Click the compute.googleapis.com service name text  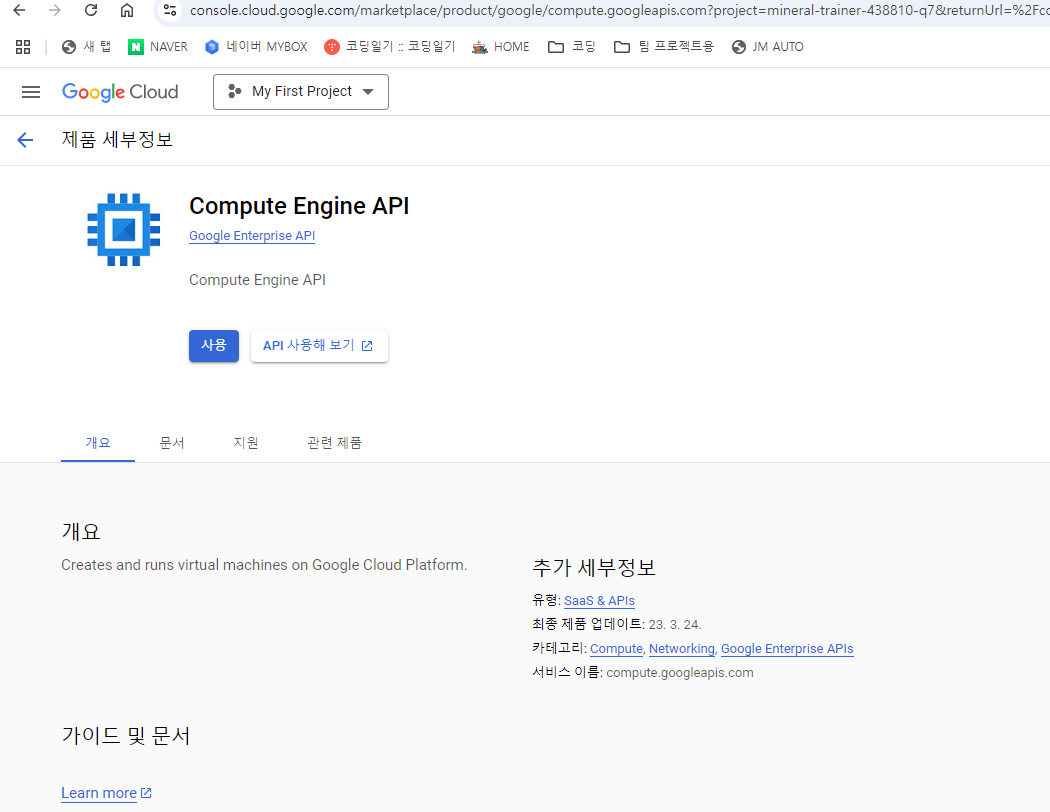click(680, 673)
